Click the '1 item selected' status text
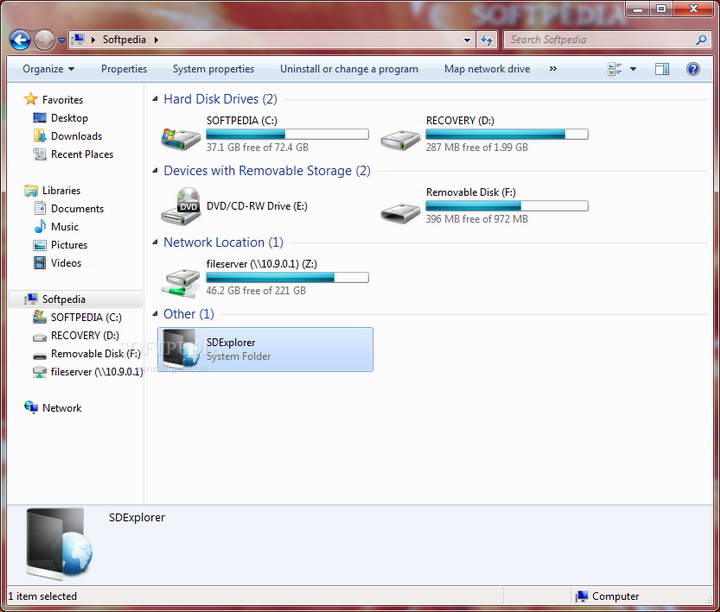Screen dimensions: 720x612 point(43,596)
